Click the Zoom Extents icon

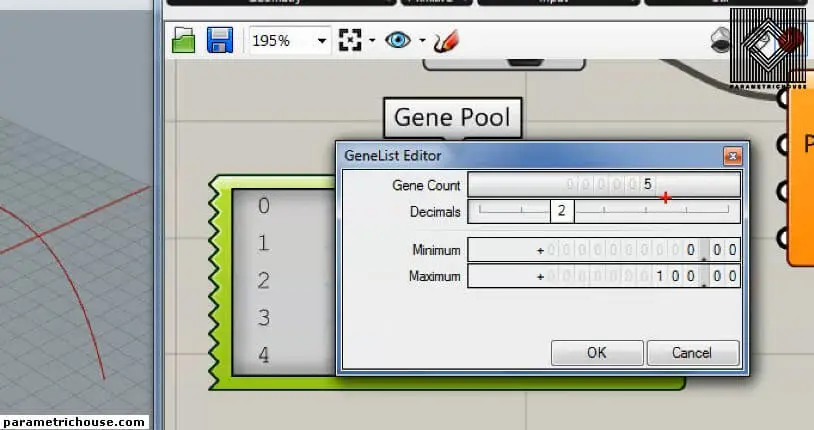click(x=349, y=41)
